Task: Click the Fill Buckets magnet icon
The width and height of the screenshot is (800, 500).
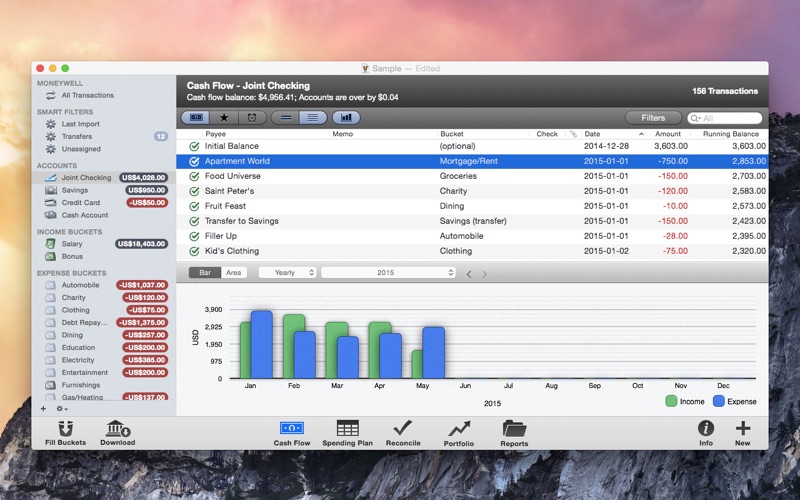Action: tap(65, 429)
